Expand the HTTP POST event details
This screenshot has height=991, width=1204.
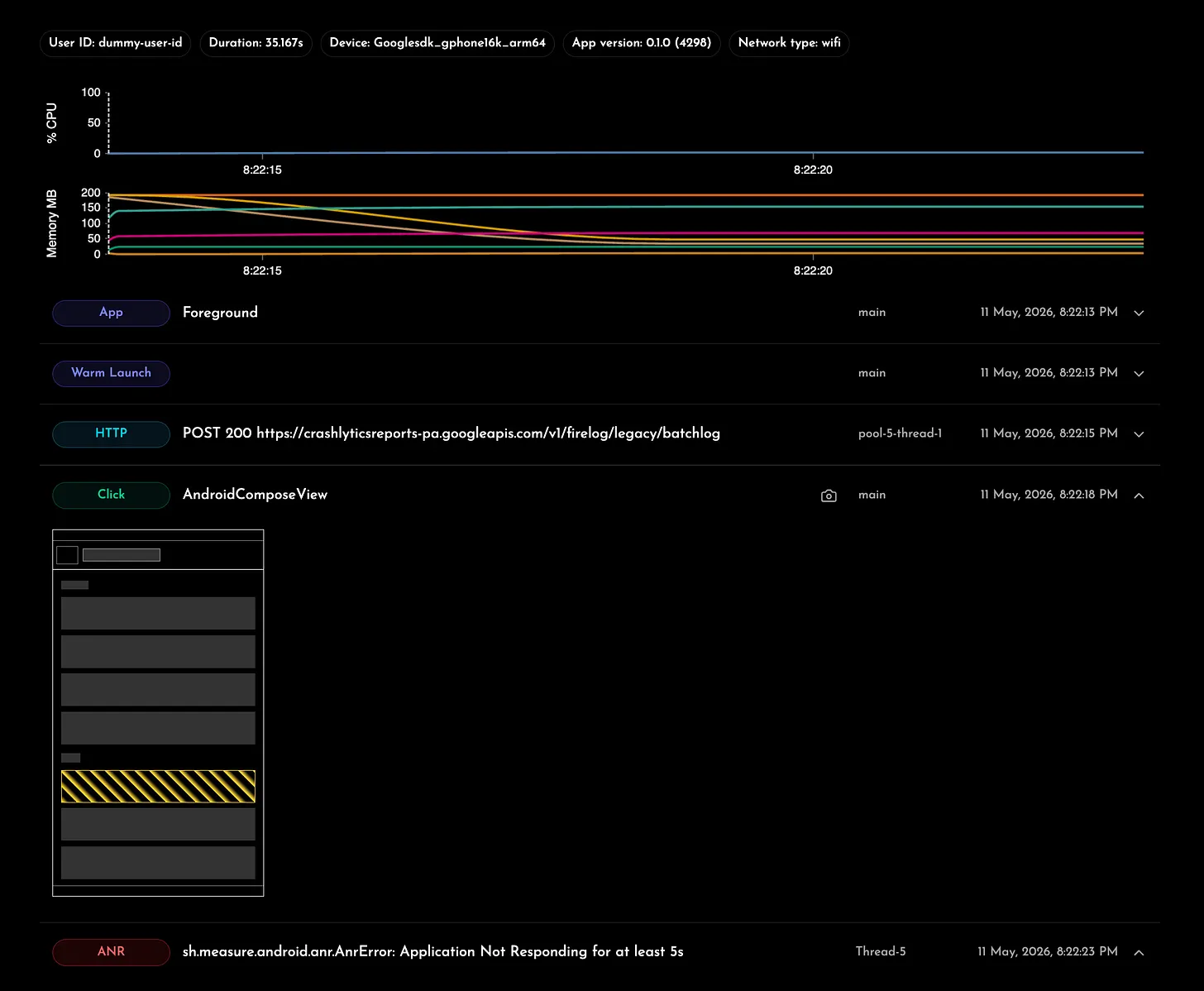[x=1139, y=434]
